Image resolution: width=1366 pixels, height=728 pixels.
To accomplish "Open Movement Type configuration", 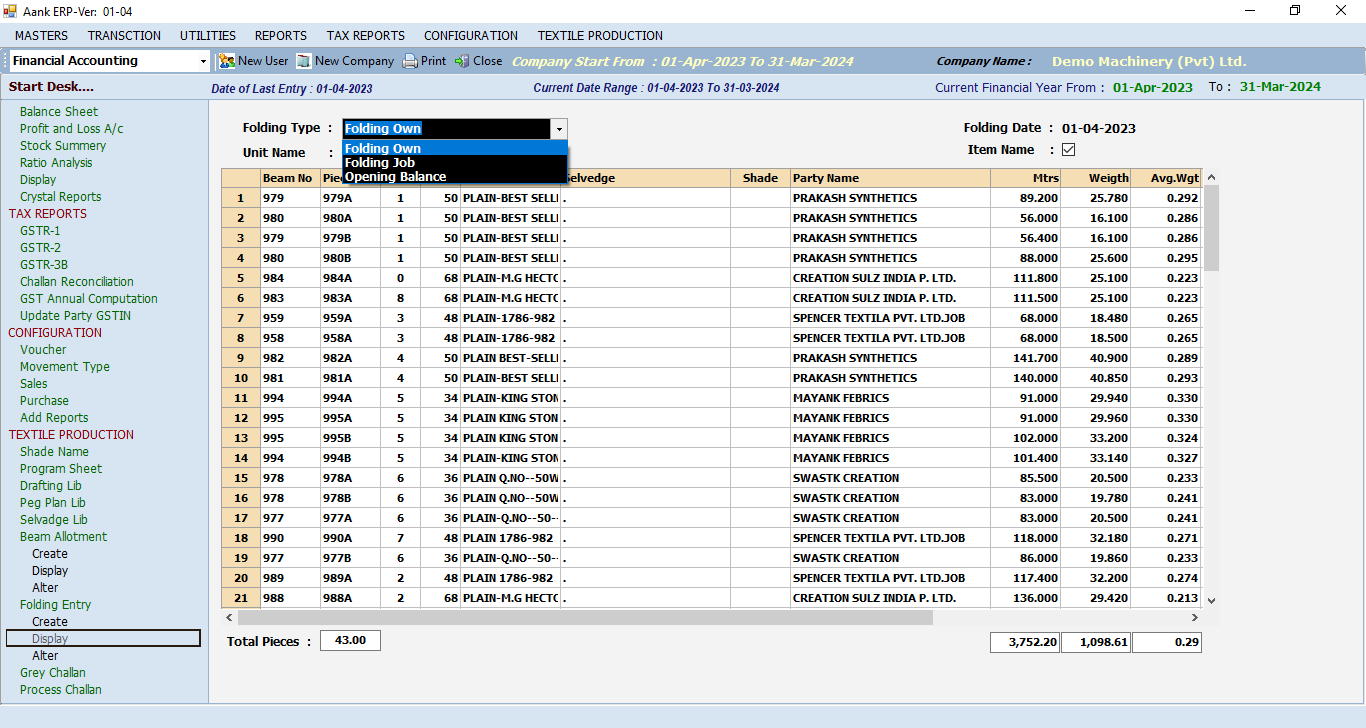I will (65, 367).
